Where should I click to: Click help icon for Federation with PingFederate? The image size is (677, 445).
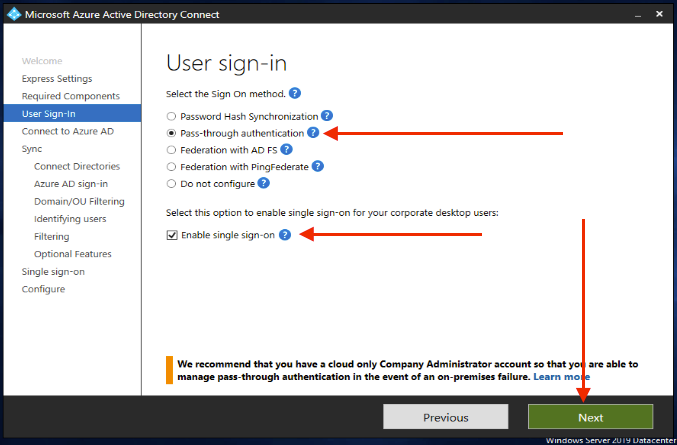pyautogui.click(x=318, y=166)
